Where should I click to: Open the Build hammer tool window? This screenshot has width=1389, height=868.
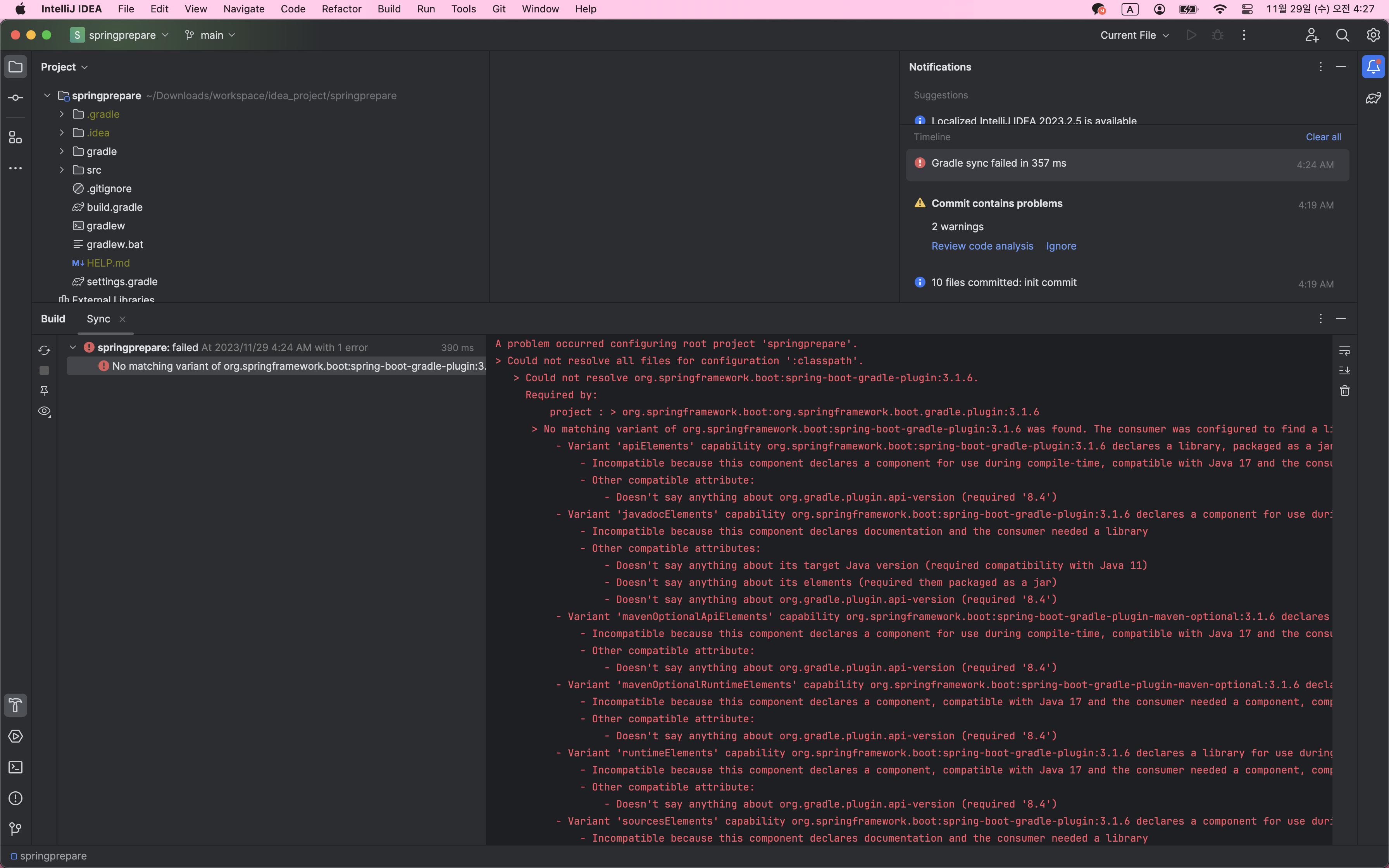tap(16, 705)
